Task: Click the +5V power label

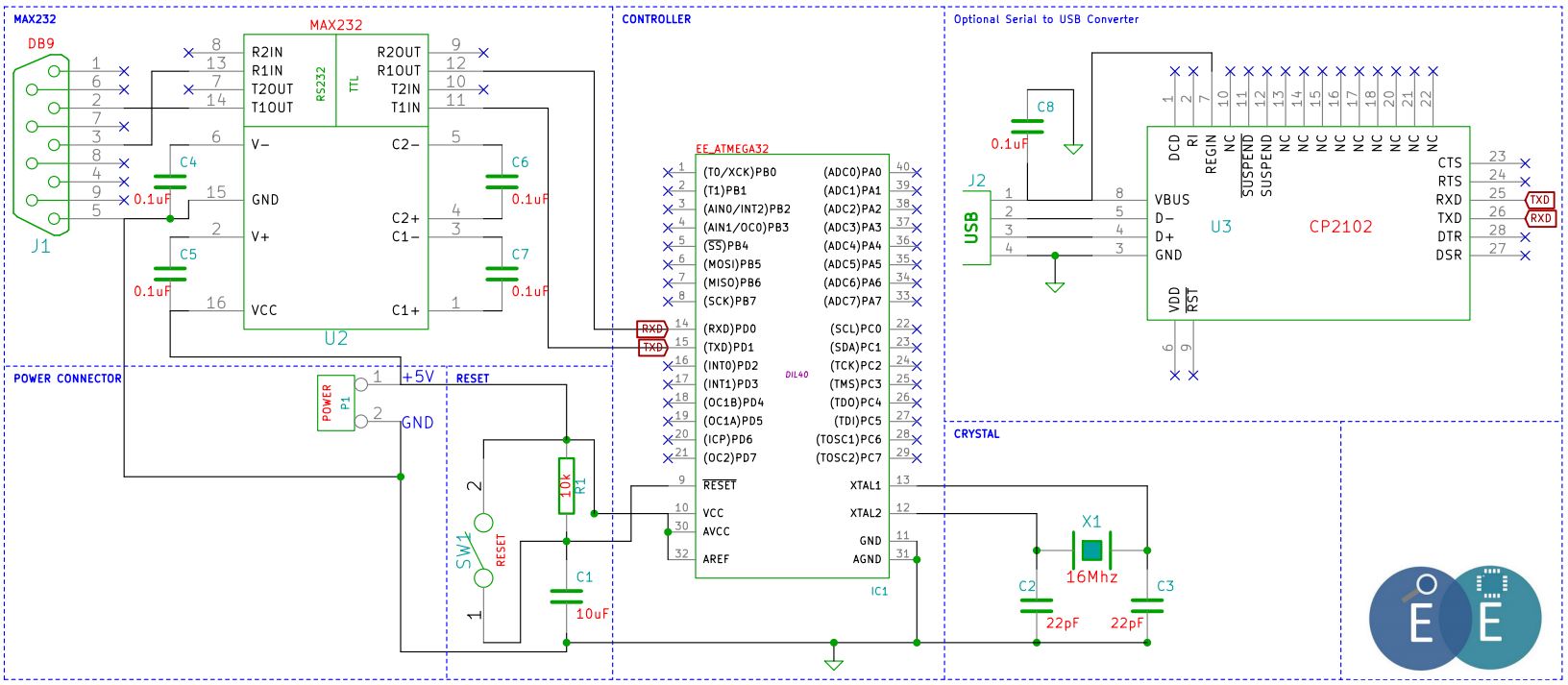Action: (418, 378)
